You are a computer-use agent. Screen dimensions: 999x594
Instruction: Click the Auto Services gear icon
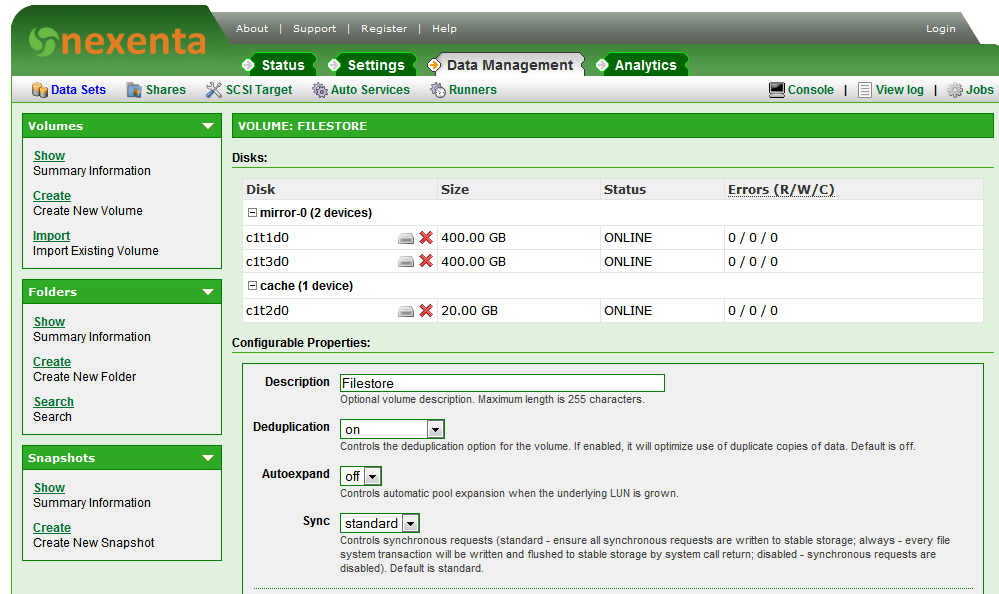319,90
